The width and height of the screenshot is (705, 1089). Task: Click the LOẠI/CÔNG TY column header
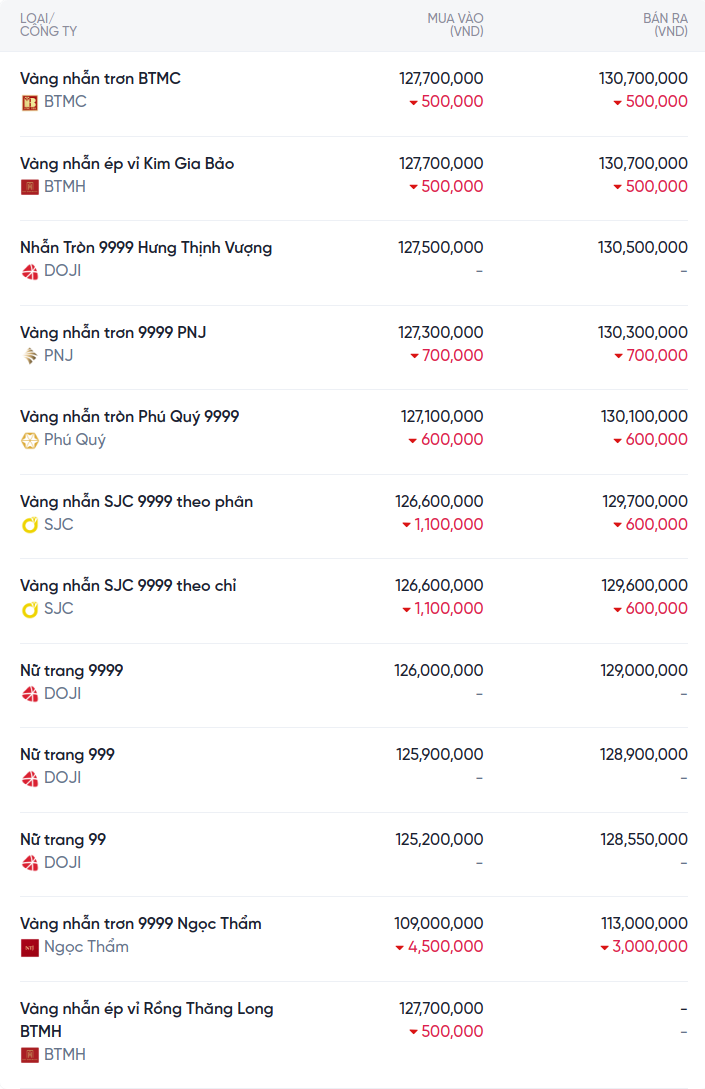[49, 24]
